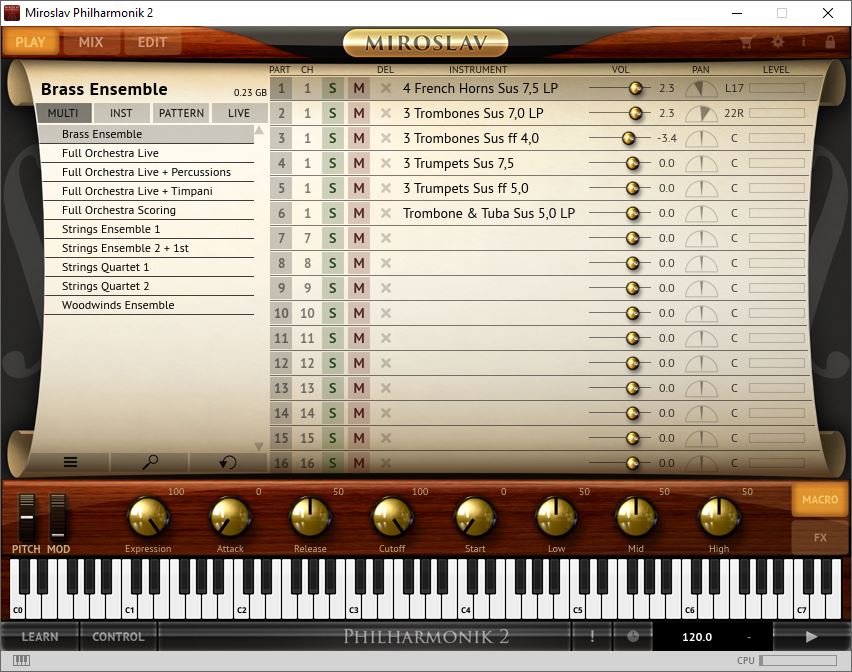The width and height of the screenshot is (852, 672).
Task: Load Woodwinds Ensemble multi
Action: coord(149,305)
